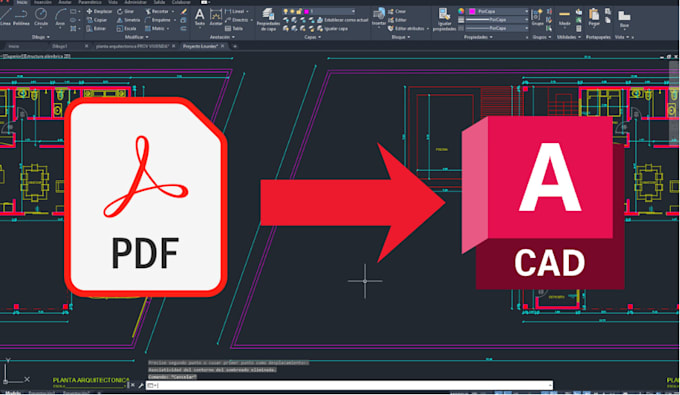Click Igualar capa layer tool
680x395 pixels.
pyautogui.click(x=333, y=29)
